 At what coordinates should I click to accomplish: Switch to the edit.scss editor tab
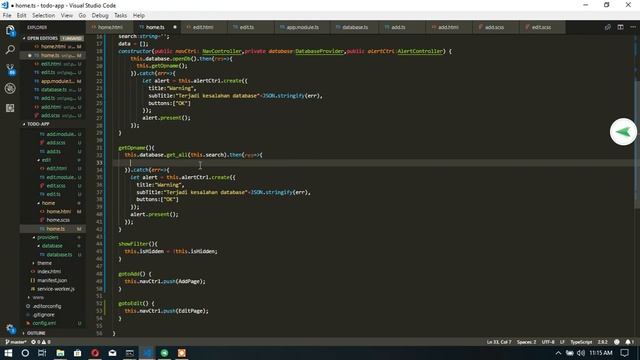541,27
